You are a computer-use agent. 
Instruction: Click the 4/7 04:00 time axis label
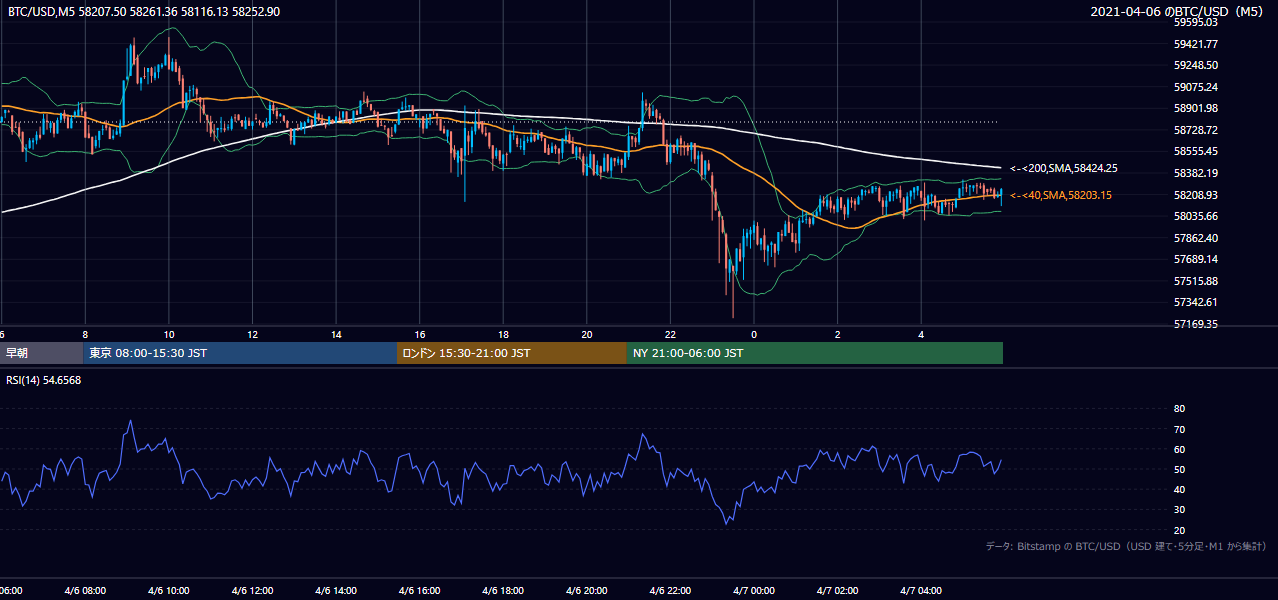pos(921,591)
